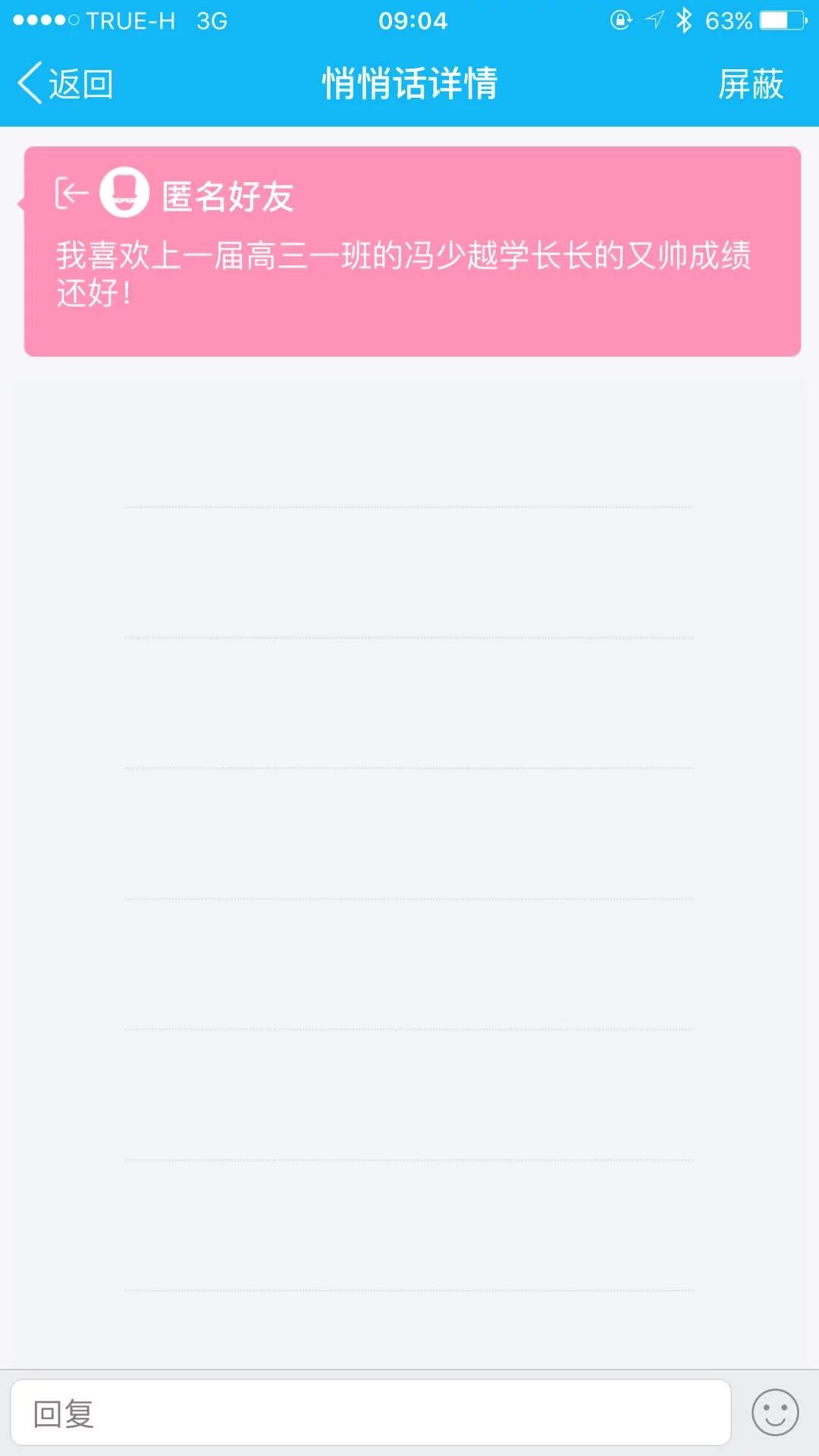This screenshot has width=819, height=1456.
Task: Open the anonymous friend avatar
Action: [124, 193]
